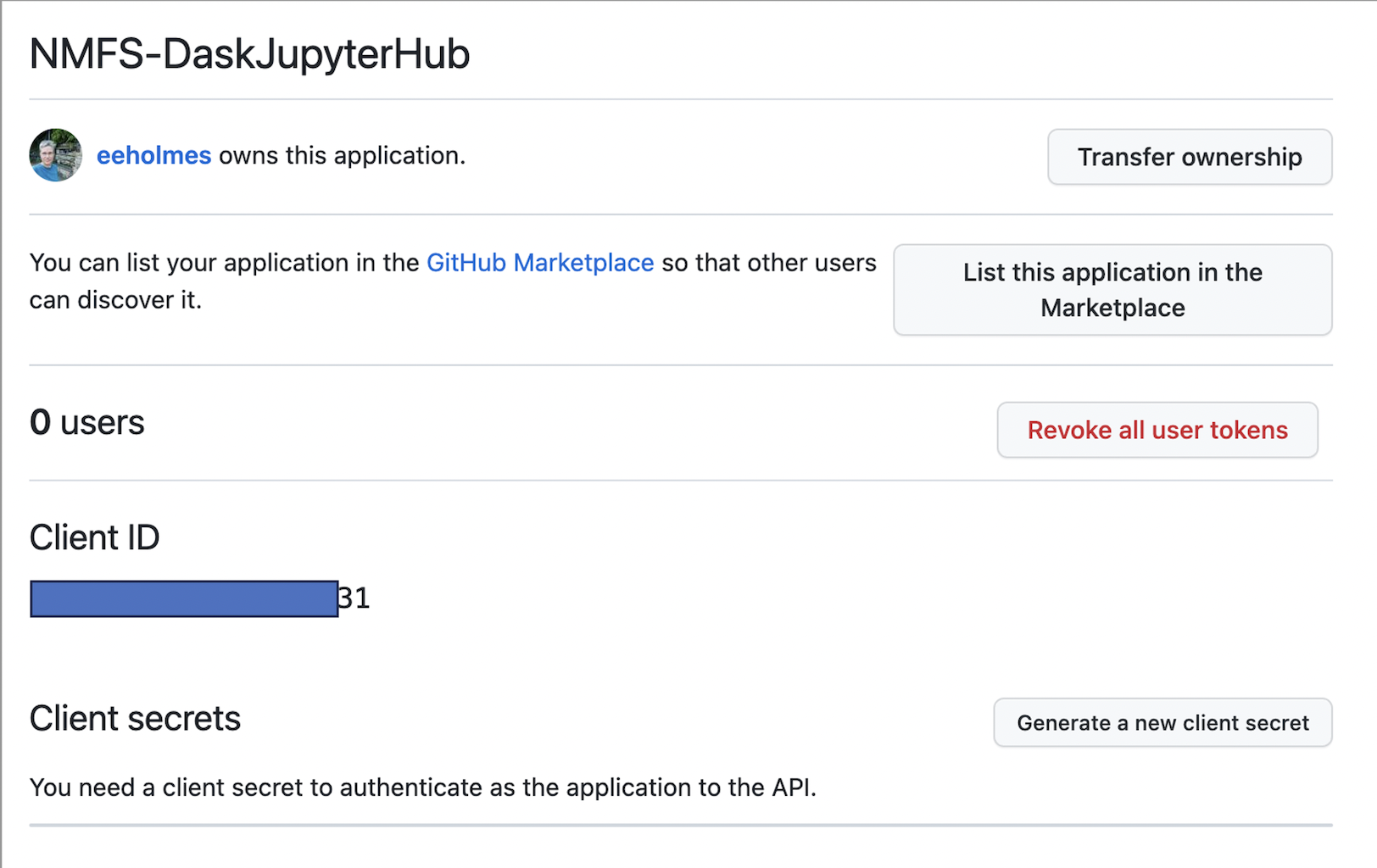Click Revoke all user tokens
The image size is (1377, 868).
point(1157,430)
